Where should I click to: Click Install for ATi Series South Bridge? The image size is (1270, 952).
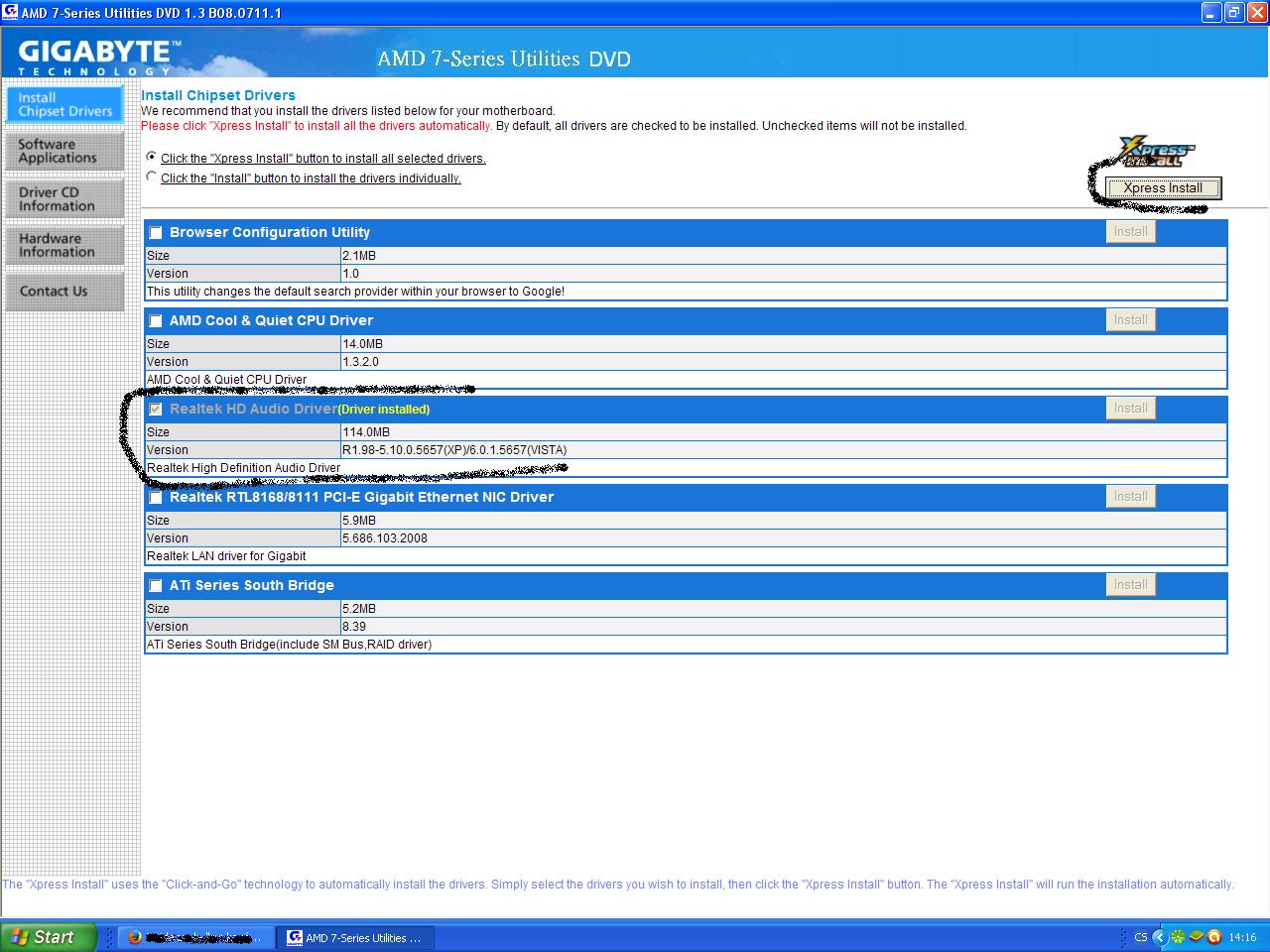[x=1130, y=584]
